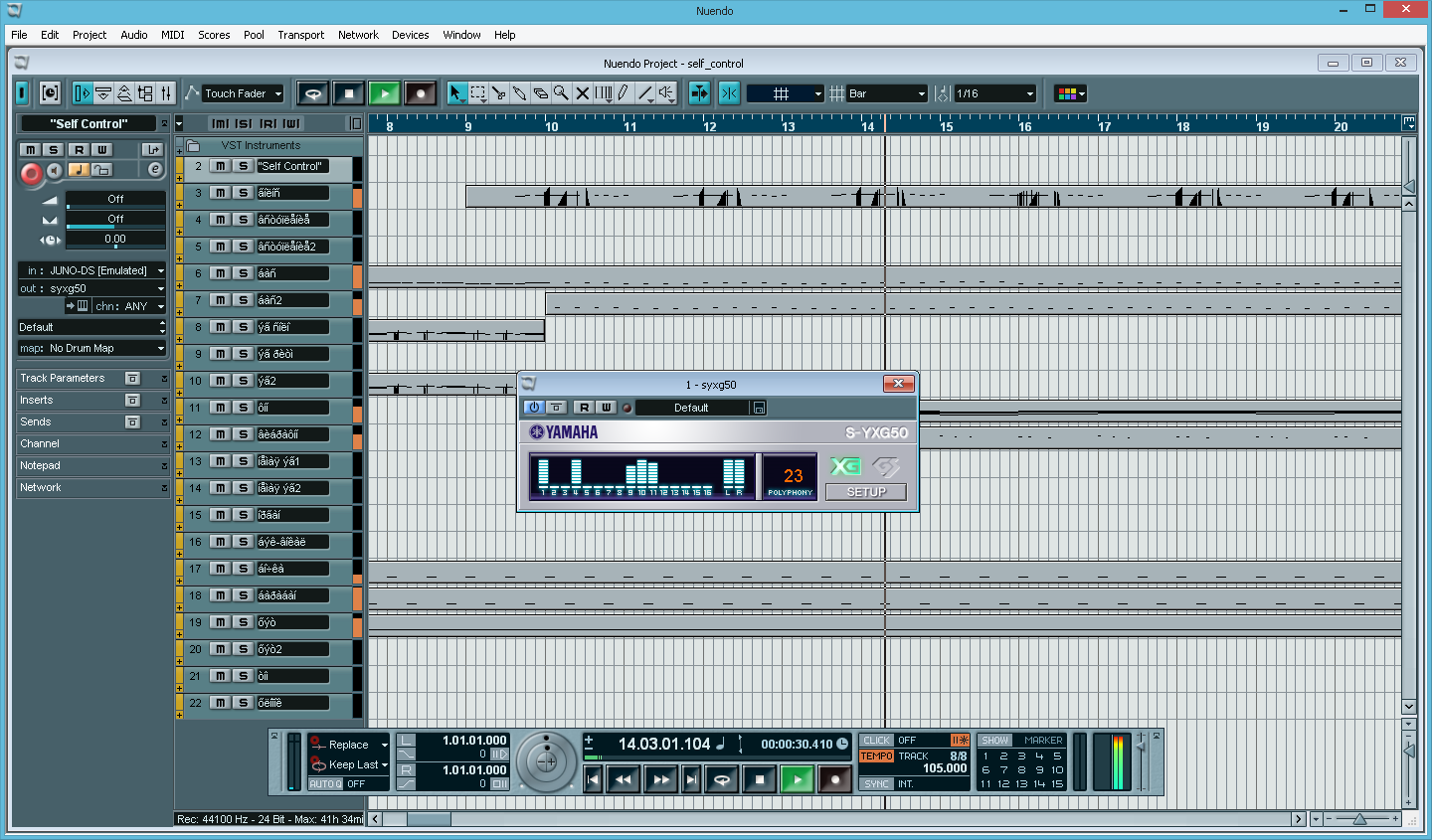The image size is (1432, 840).
Task: Toggle TEMPO track in transport
Action: 876,756
